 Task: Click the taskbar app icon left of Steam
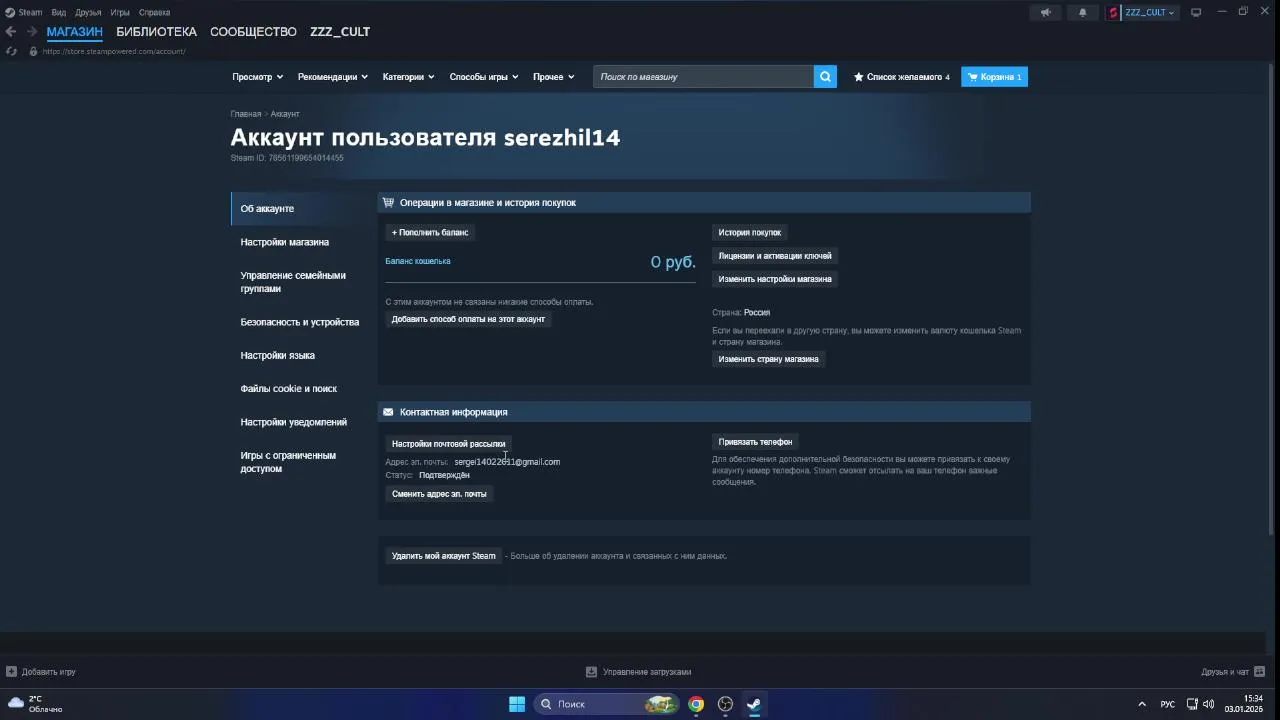pyautogui.click(x=725, y=704)
